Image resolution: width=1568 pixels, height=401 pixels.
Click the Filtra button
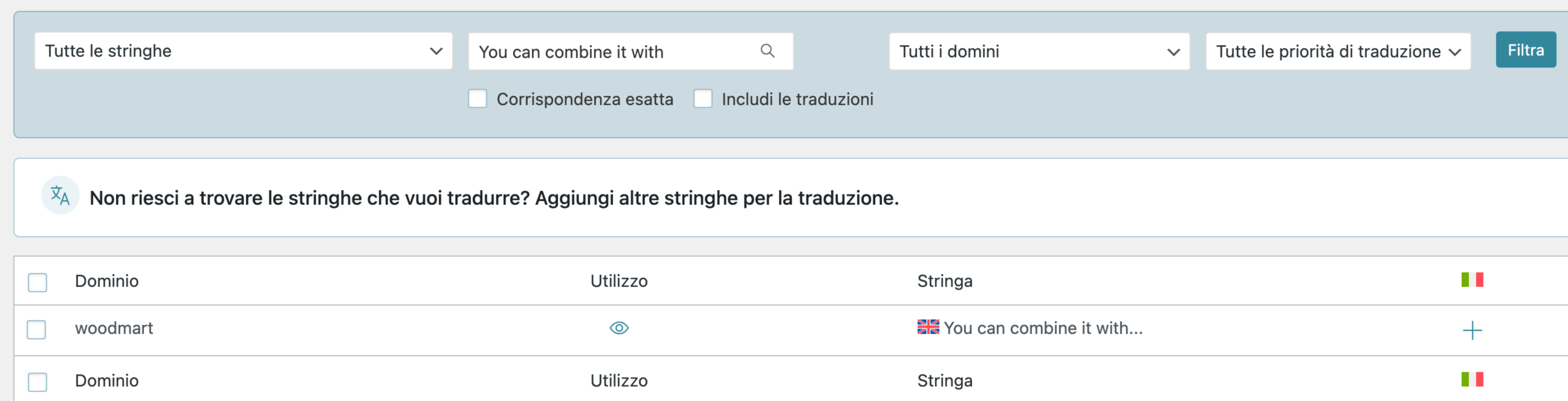coord(1525,50)
